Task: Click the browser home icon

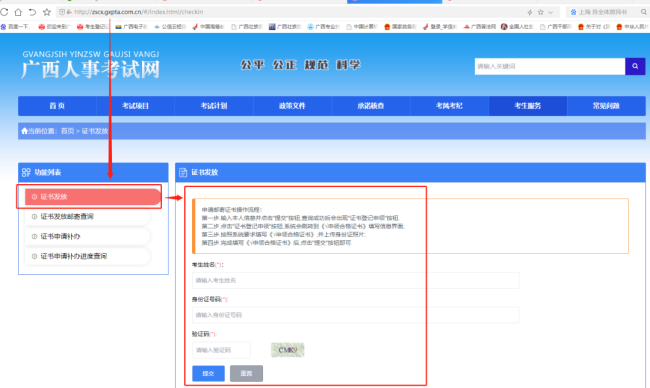Action: pos(18,12)
